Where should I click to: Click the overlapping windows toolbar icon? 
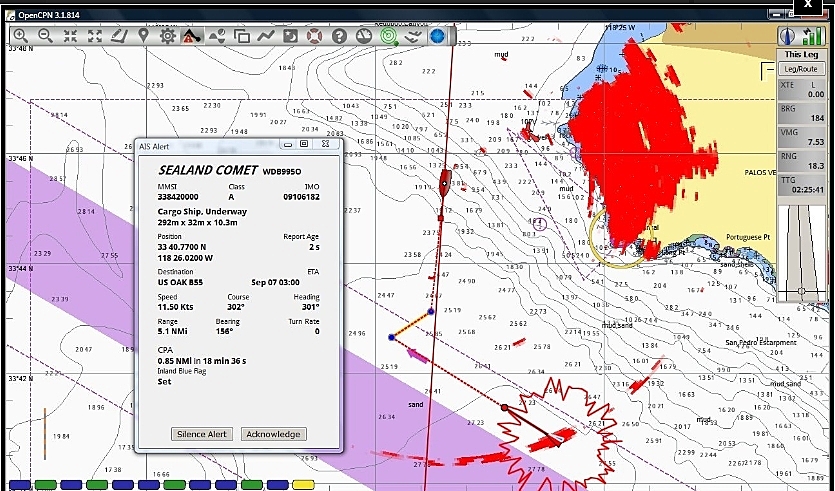241,36
